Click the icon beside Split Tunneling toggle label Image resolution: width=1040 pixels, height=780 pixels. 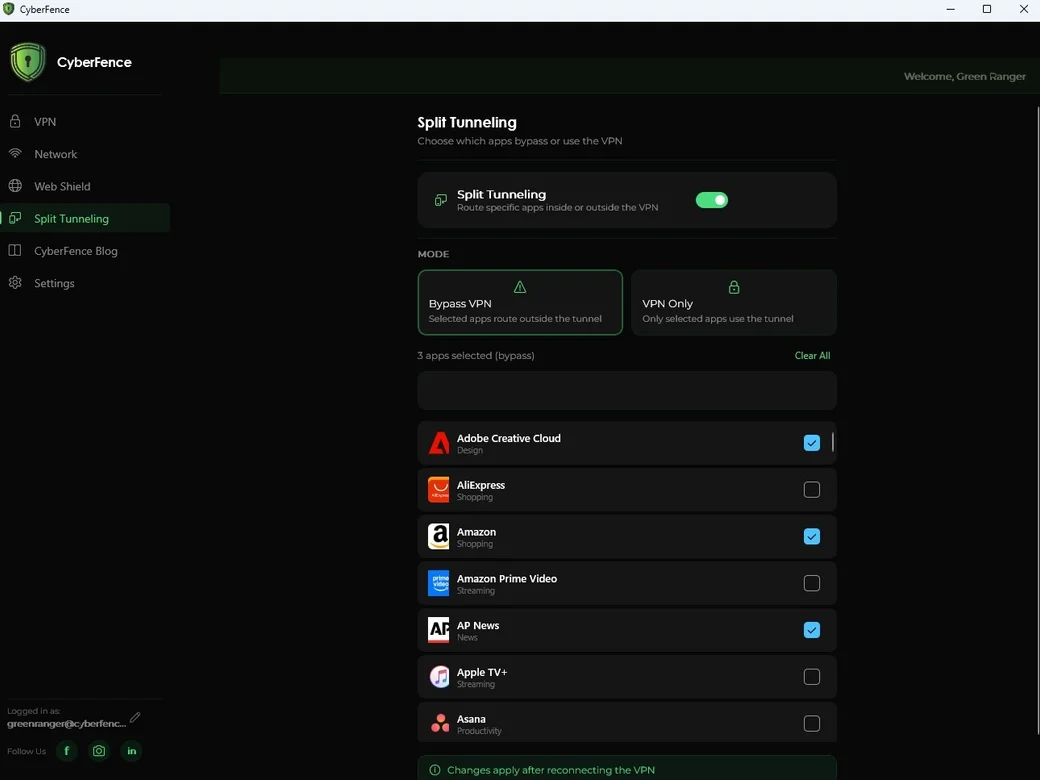tap(440, 200)
